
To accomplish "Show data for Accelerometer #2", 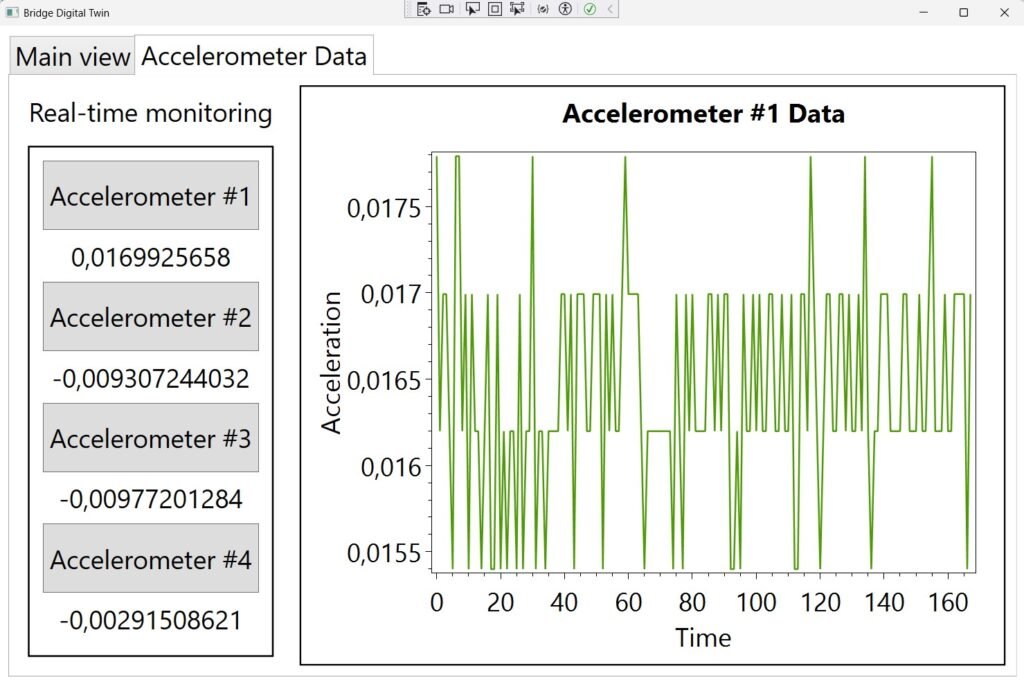I will coord(151,317).
